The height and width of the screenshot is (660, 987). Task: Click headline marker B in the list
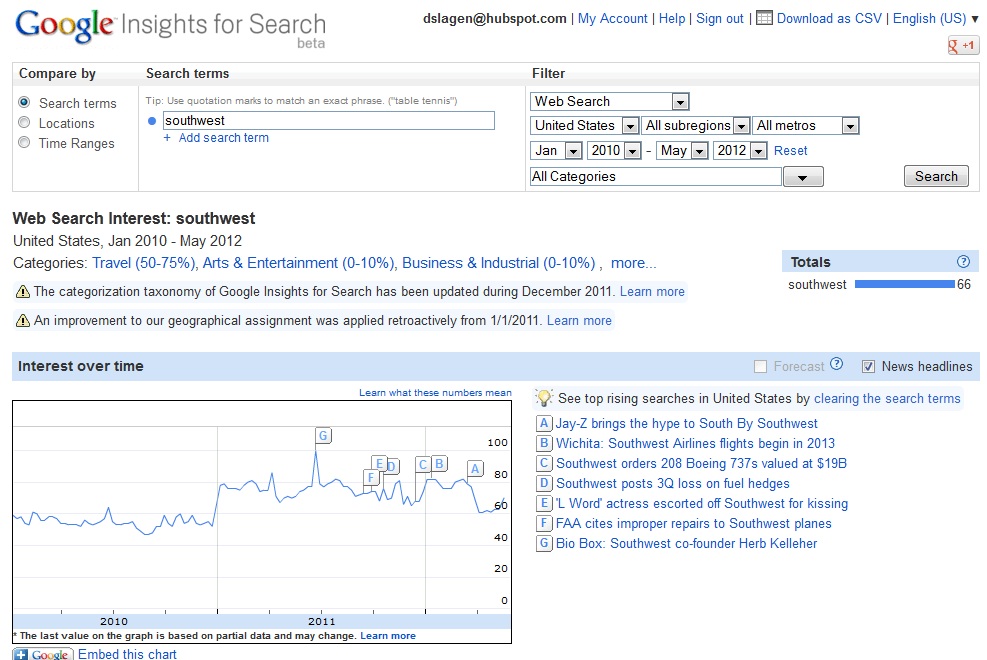[544, 444]
